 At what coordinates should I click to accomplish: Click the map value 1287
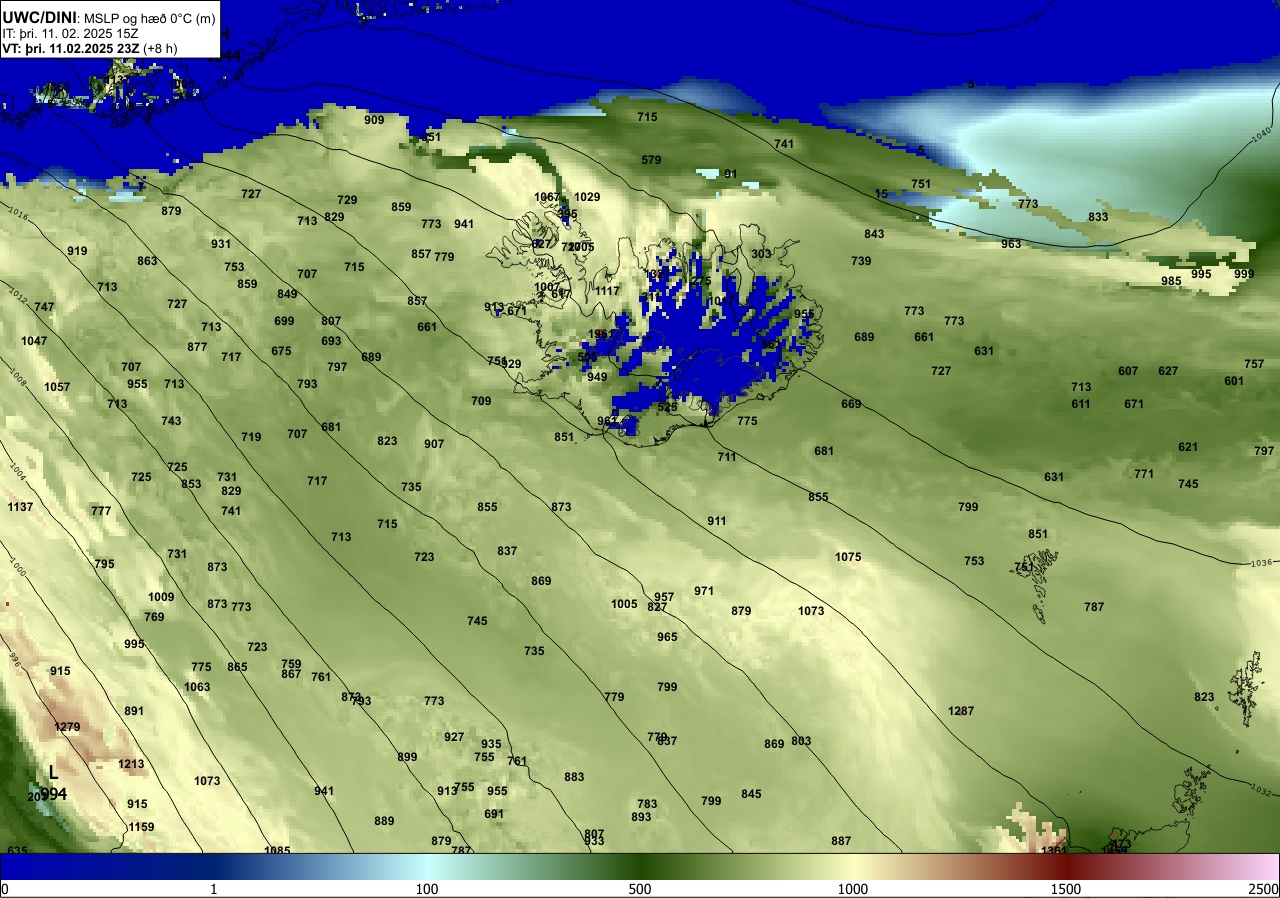click(x=961, y=711)
